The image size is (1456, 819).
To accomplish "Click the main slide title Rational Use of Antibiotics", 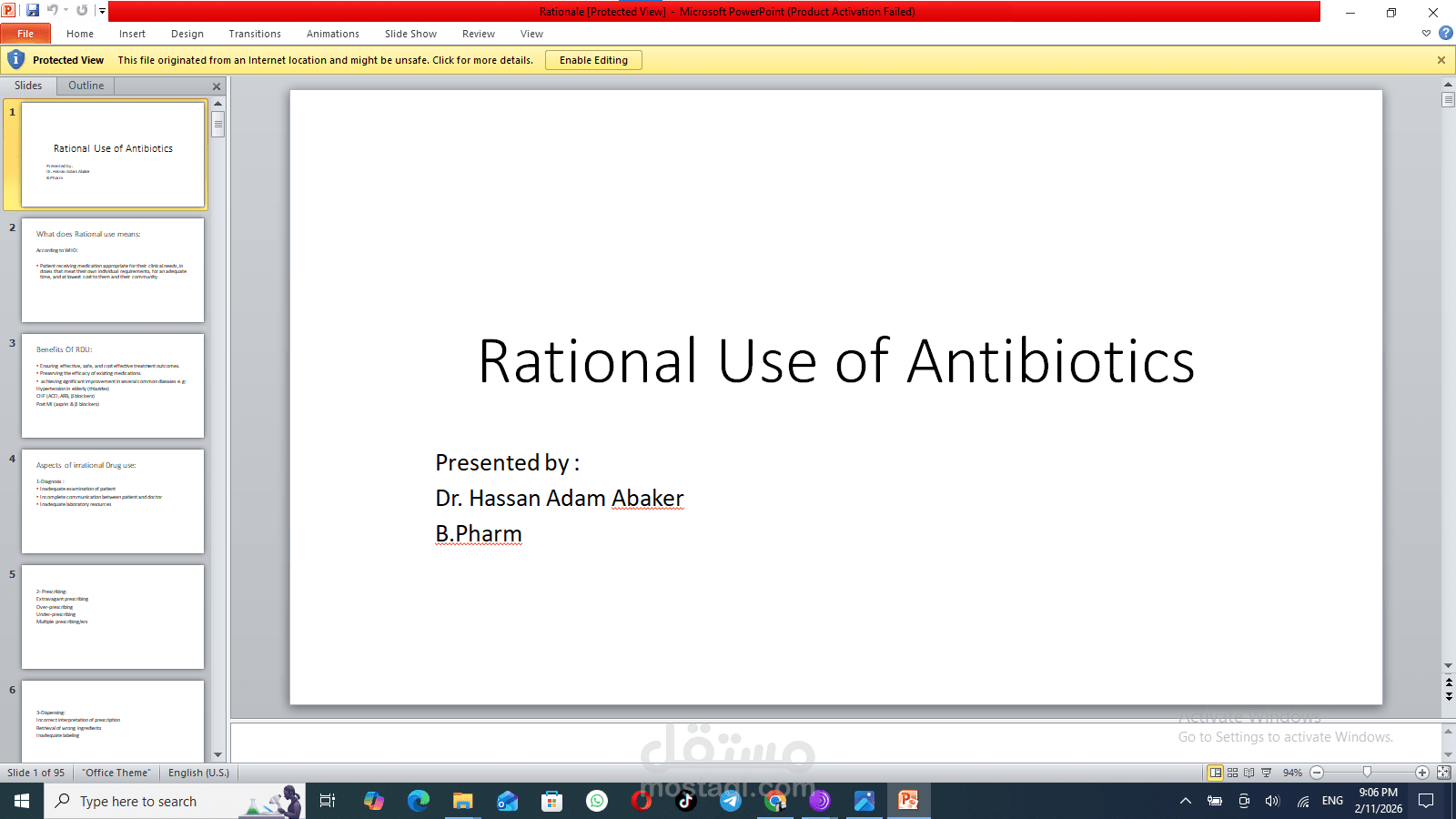I will pos(836,361).
